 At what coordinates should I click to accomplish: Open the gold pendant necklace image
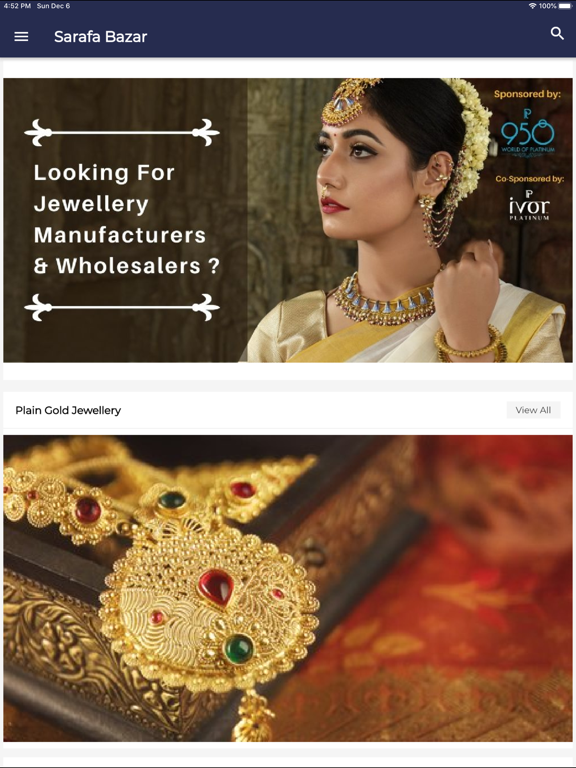(x=288, y=588)
